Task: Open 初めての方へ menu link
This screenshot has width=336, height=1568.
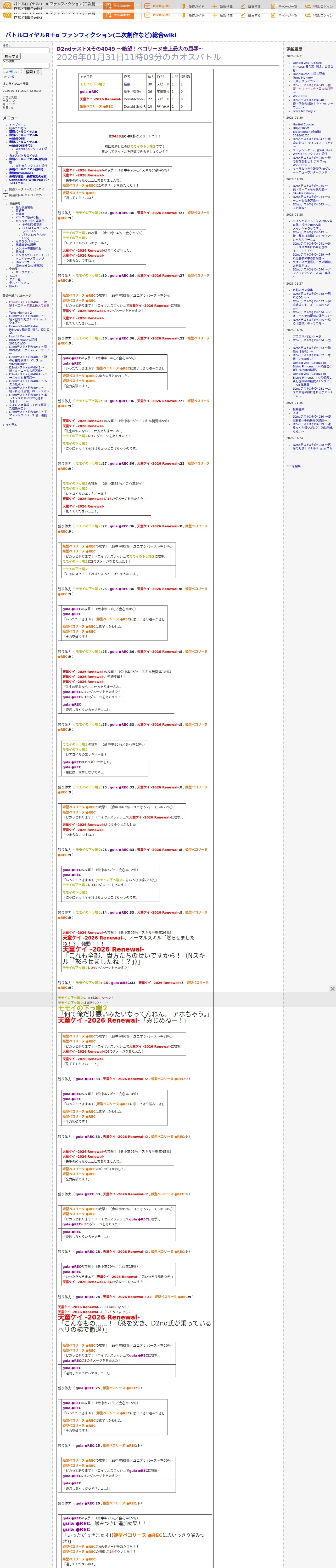Action: coord(18,128)
